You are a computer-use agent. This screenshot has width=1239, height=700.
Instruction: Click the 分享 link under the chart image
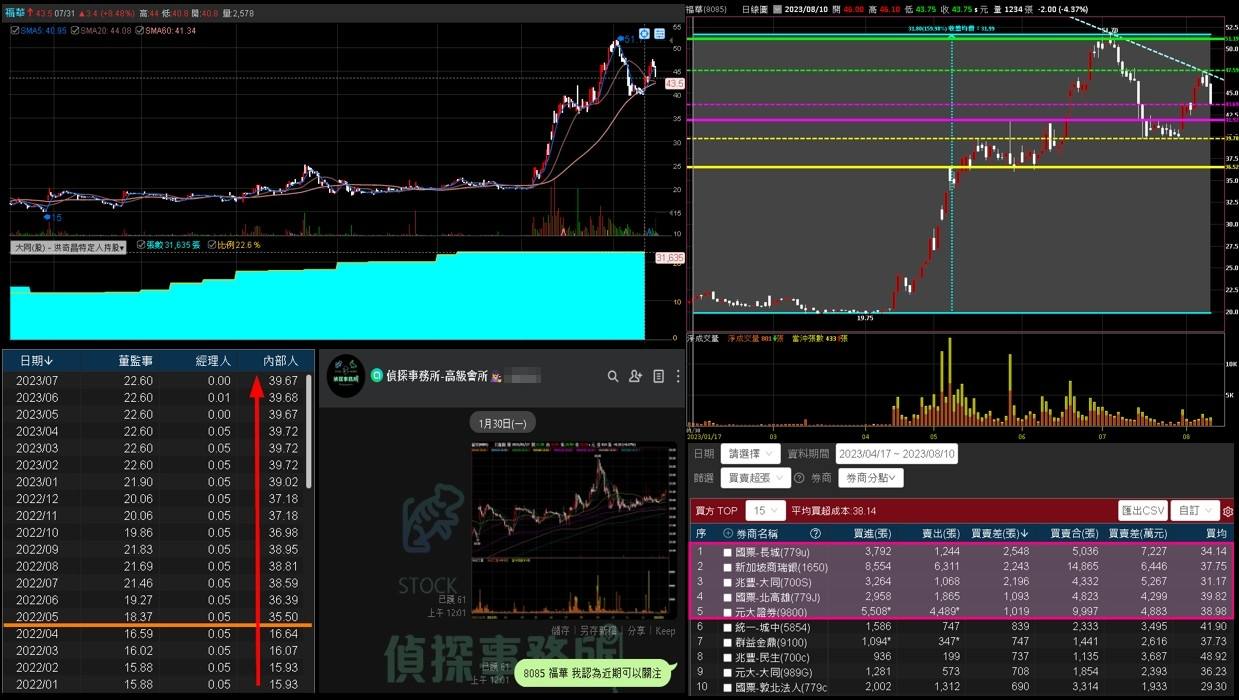pos(637,630)
